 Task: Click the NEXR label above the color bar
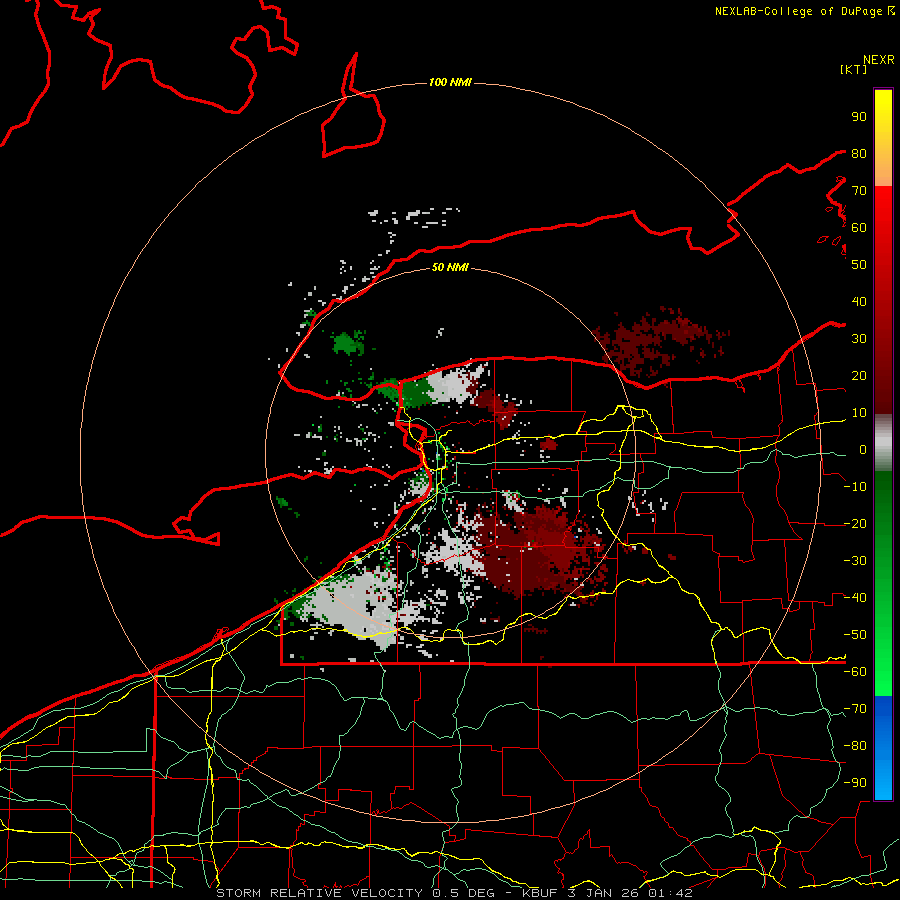[x=879, y=60]
